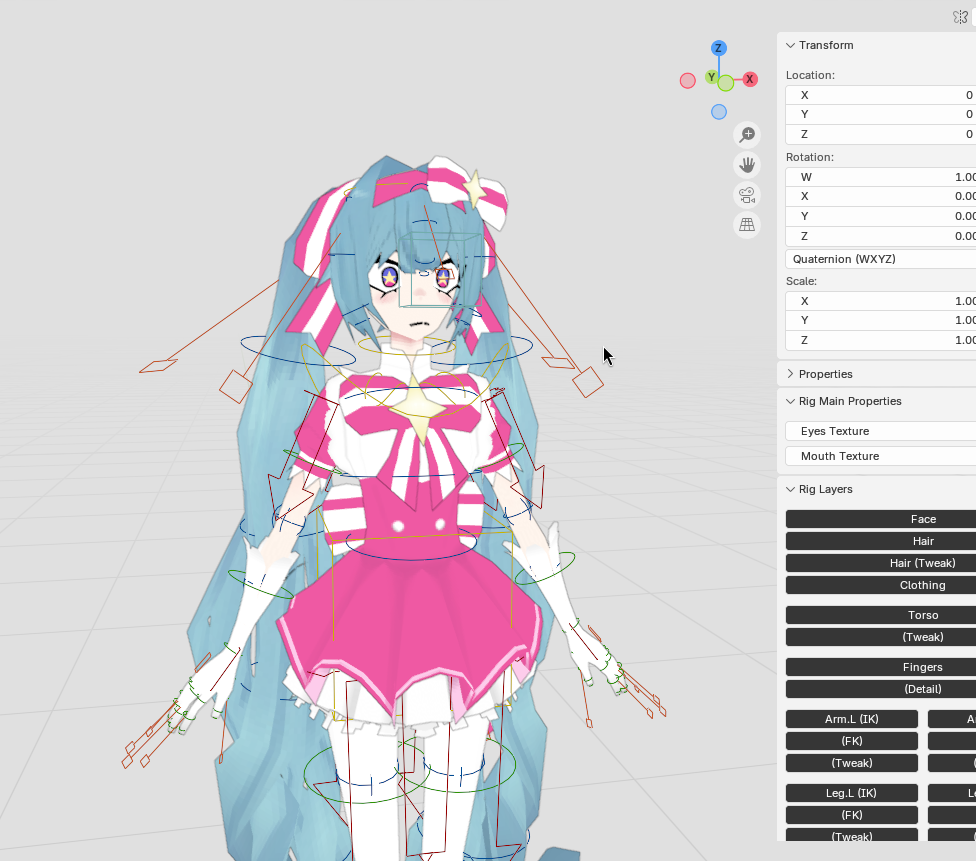The image size is (976, 861).
Task: Switch perspective/orthographic grid icon
Action: tap(747, 225)
